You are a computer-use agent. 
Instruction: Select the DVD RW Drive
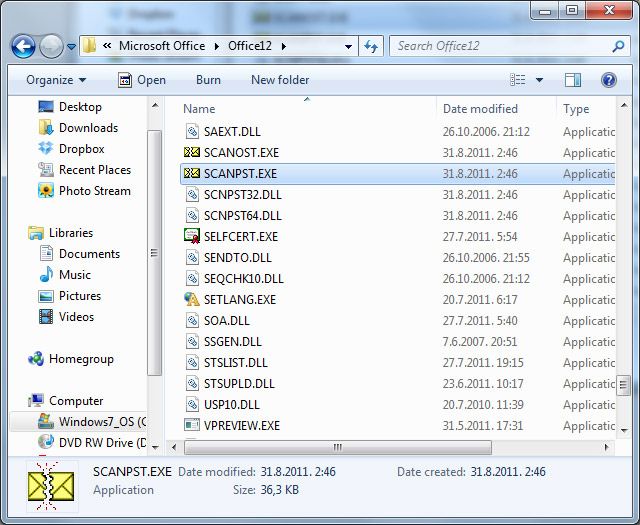coord(91,443)
